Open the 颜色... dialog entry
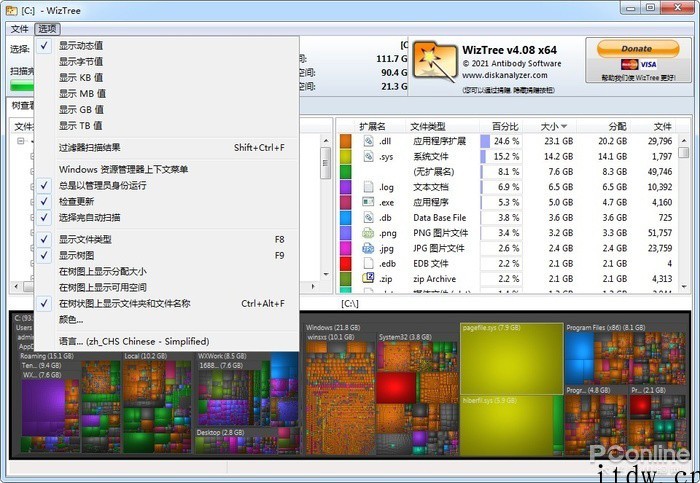This screenshot has height=483, width=700. tap(166, 320)
